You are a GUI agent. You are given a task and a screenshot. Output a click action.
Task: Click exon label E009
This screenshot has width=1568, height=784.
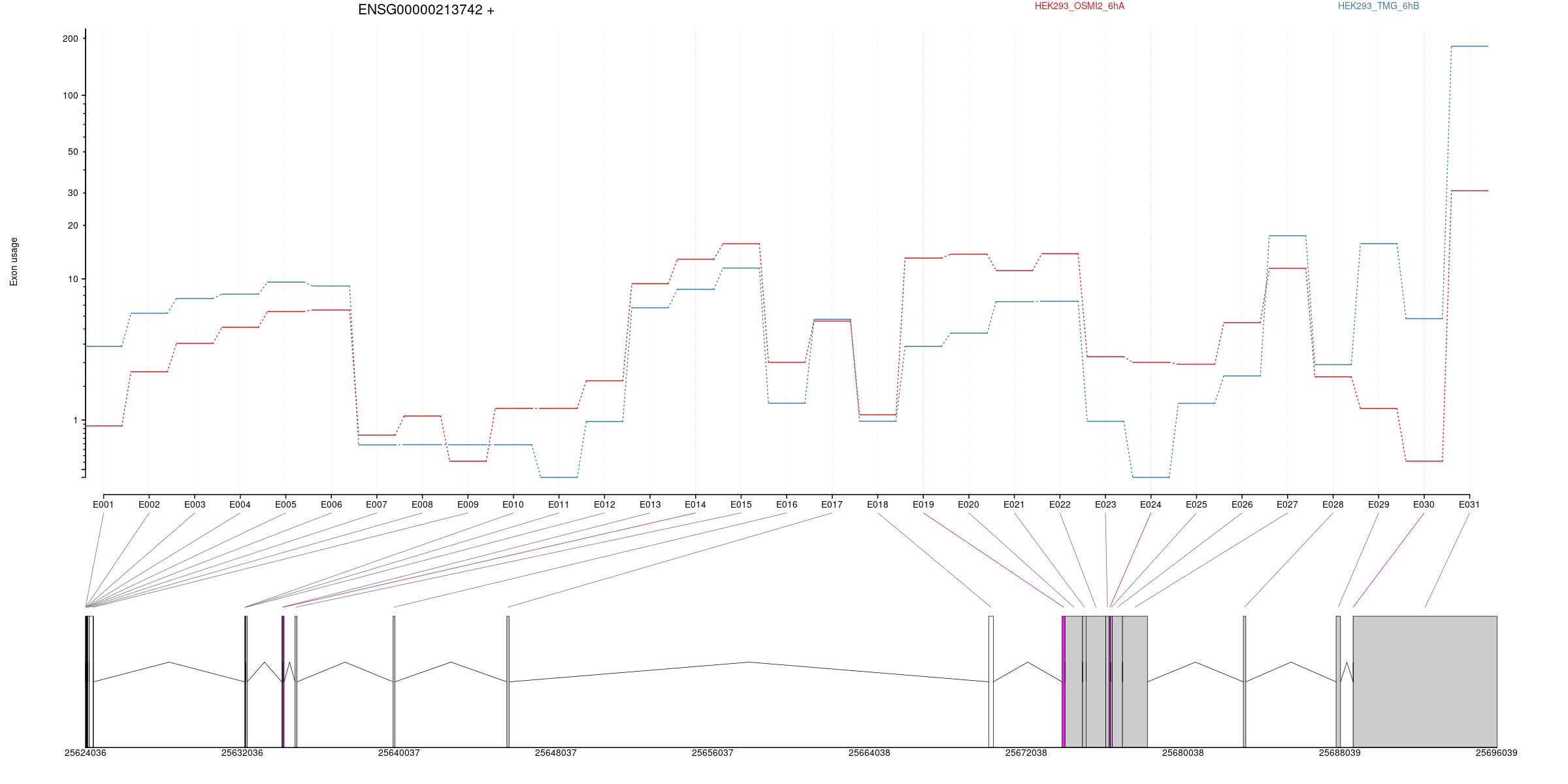tap(468, 504)
